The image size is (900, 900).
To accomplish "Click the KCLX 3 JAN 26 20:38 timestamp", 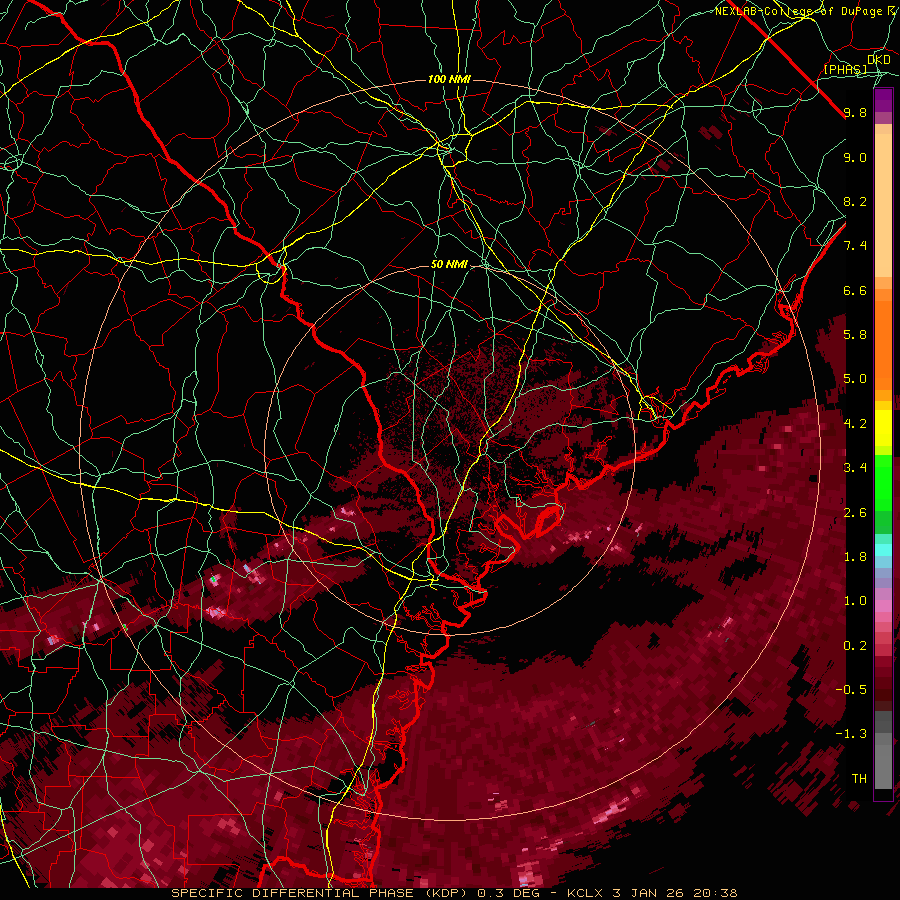I will coord(652,893).
